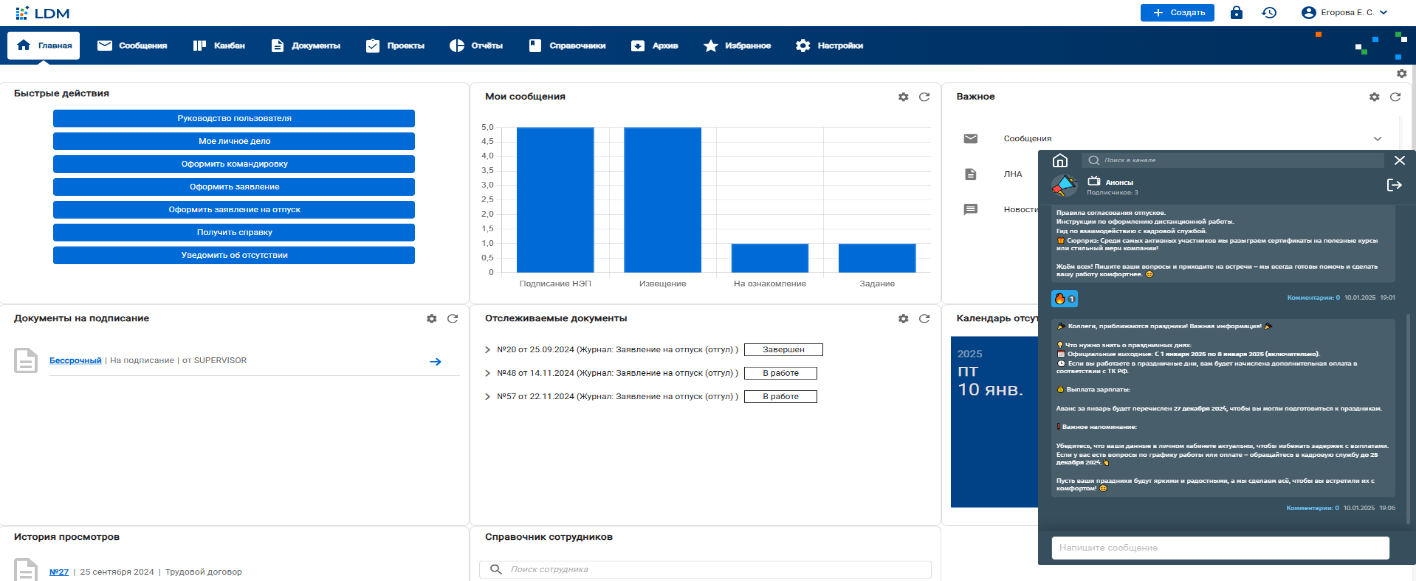
Task: Click the chat home icon
Action: coord(1060,160)
